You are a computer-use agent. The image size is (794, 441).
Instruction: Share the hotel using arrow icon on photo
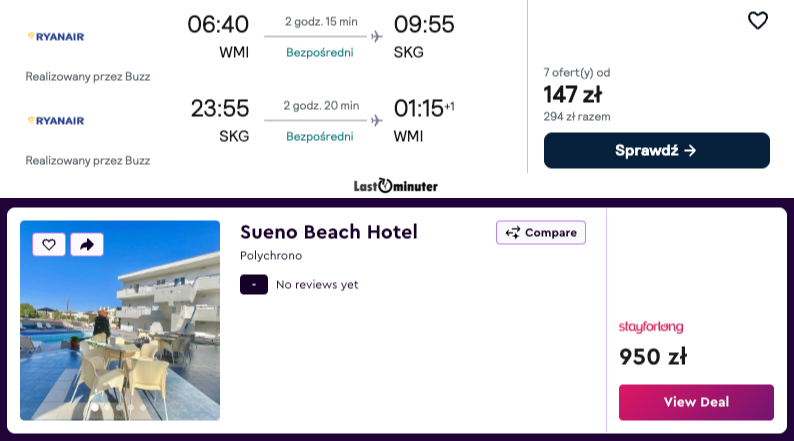86,244
